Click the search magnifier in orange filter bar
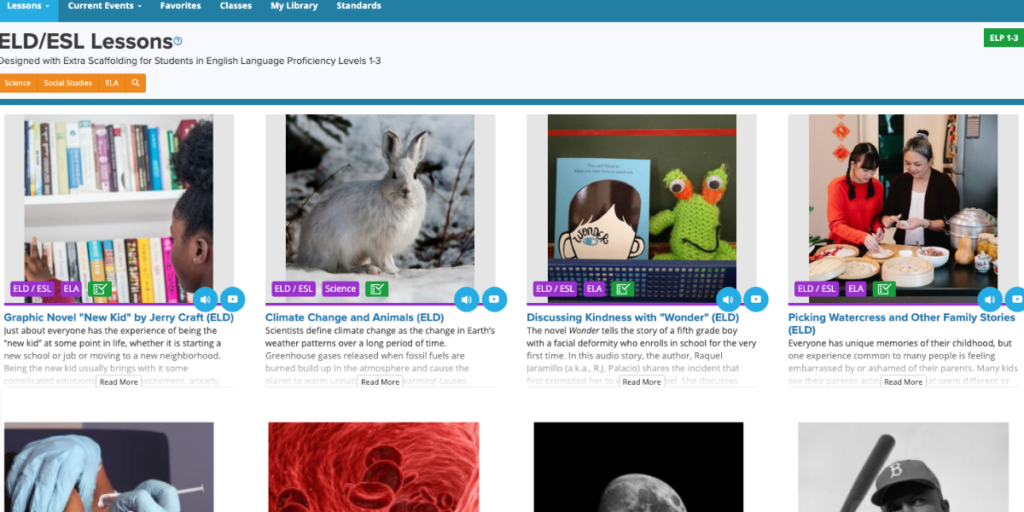The width and height of the screenshot is (1024, 512). coord(135,83)
